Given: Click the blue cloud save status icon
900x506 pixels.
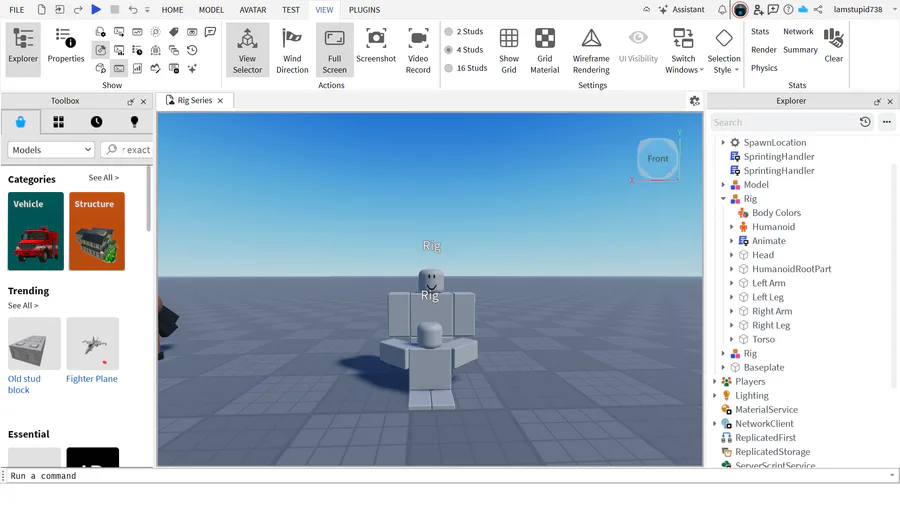Looking at the screenshot, I should click(803, 9).
